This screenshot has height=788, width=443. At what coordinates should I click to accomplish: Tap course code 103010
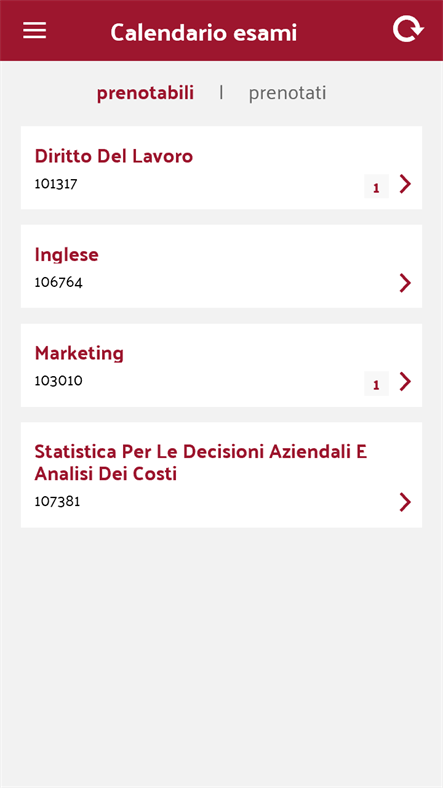pos(58,381)
